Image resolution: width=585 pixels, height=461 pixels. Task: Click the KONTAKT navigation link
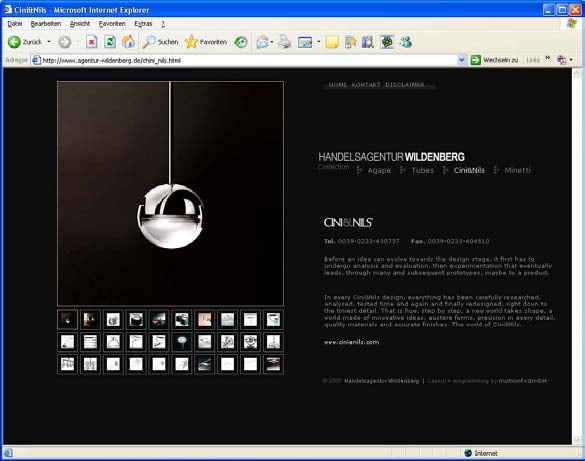coord(366,85)
